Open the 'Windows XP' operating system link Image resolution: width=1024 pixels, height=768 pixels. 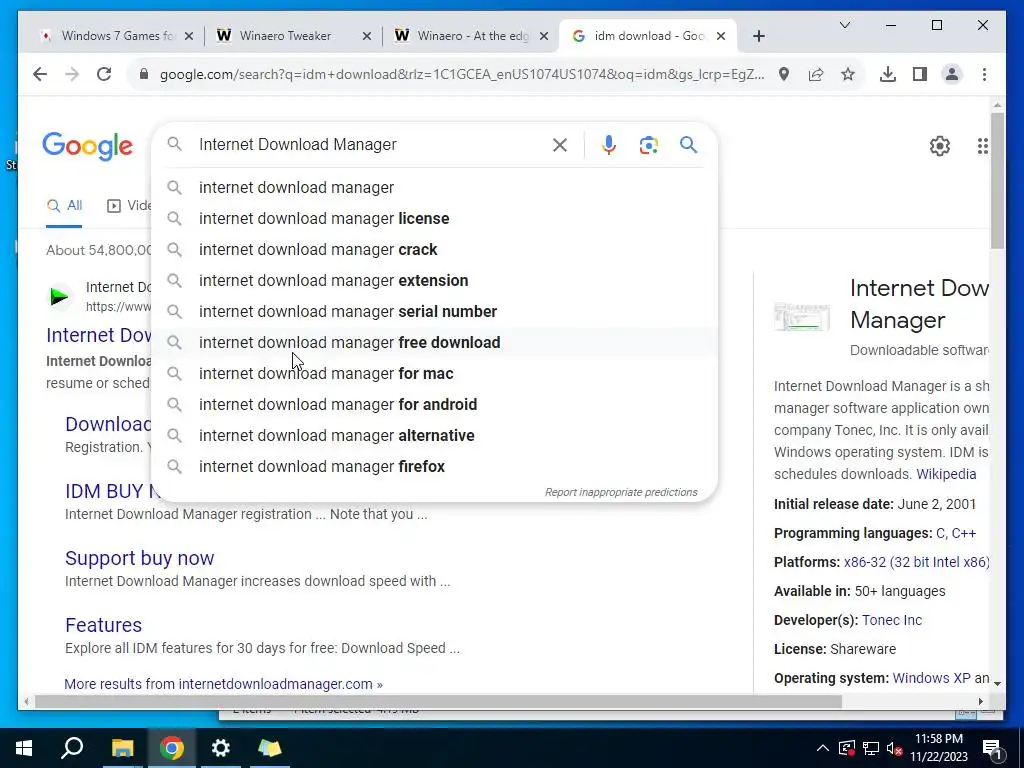coord(931,679)
